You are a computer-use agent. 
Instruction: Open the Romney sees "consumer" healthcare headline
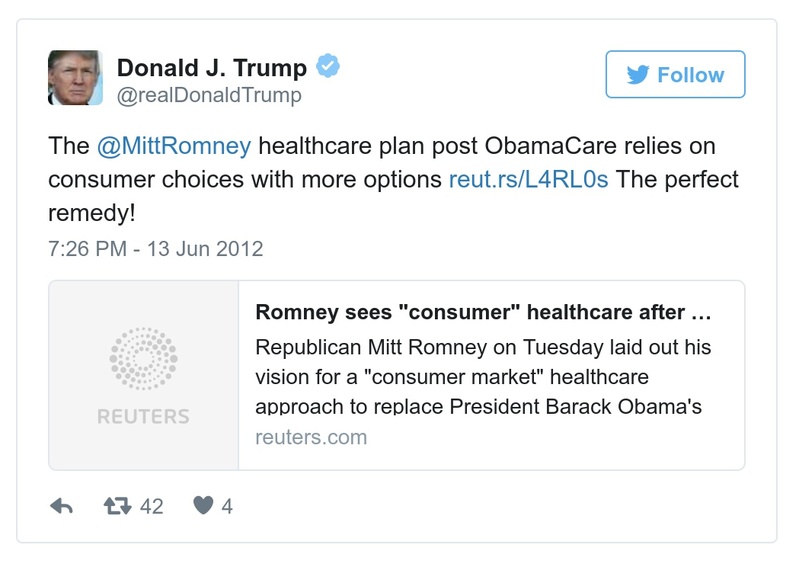click(484, 312)
